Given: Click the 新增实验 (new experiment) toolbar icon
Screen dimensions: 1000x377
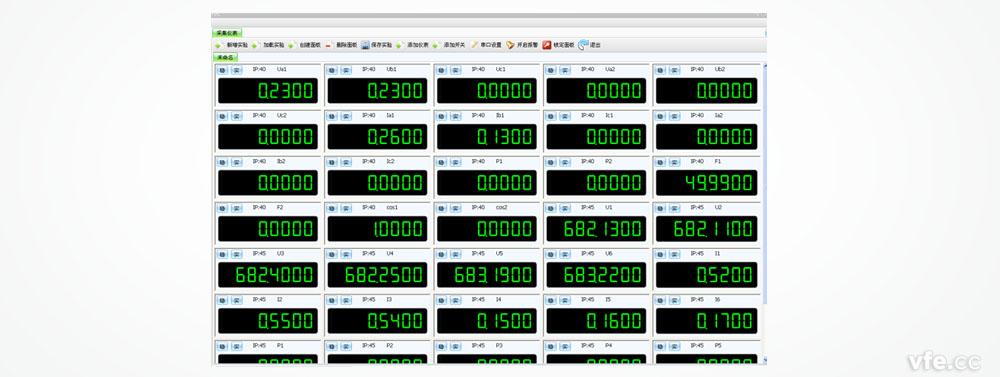Looking at the screenshot, I should click(218, 45).
